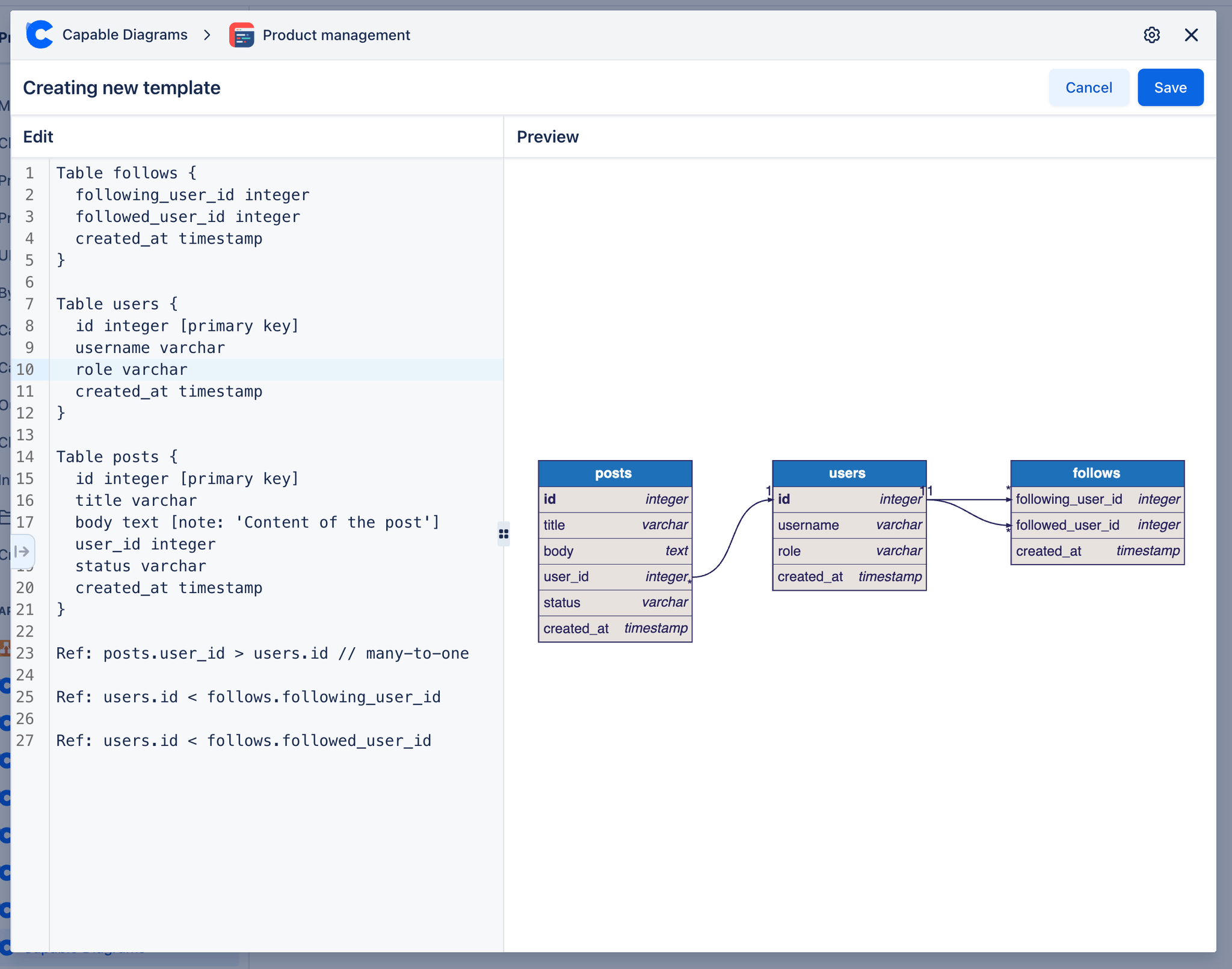This screenshot has width=1232, height=969.
Task: Click the Edit panel heading
Action: click(38, 137)
